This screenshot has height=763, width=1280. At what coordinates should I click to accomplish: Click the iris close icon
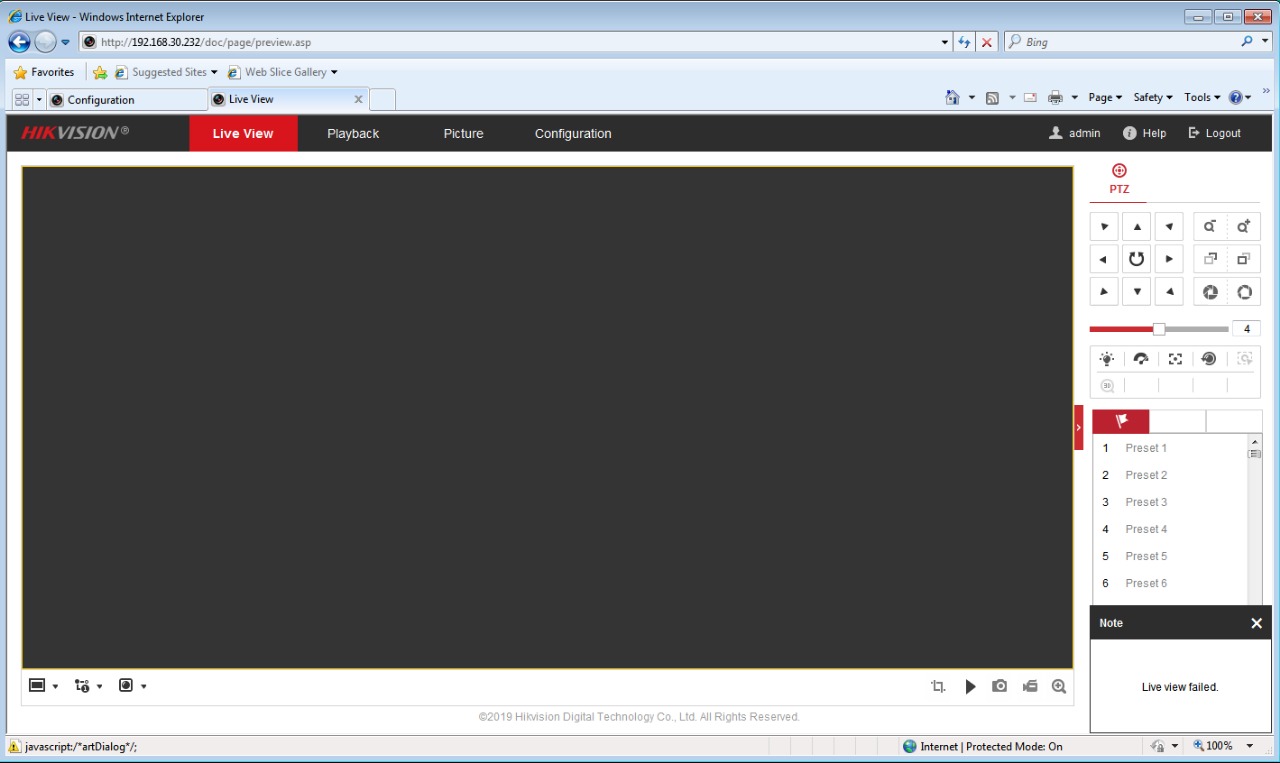point(1211,292)
